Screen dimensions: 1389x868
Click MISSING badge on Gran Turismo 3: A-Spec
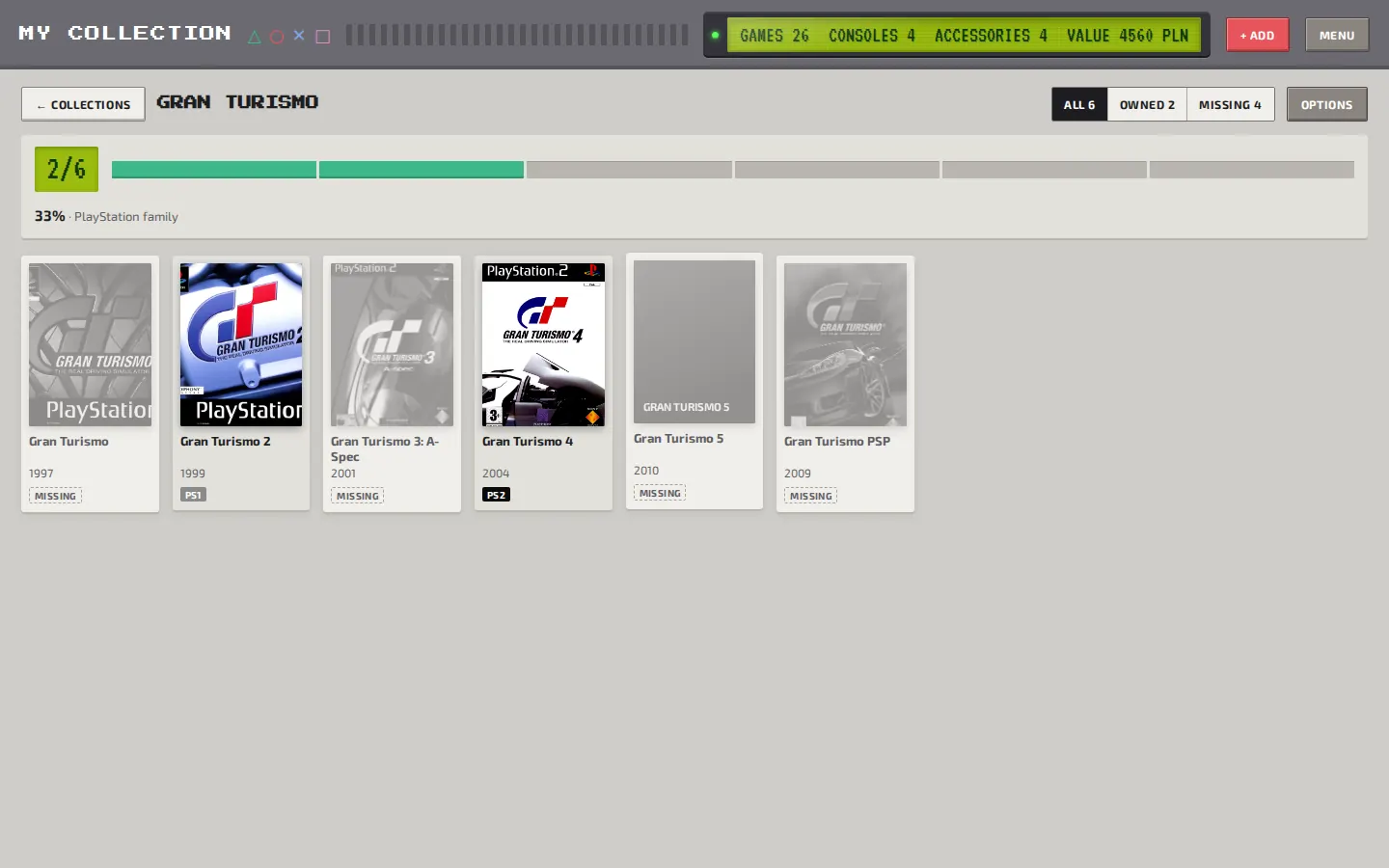click(357, 496)
